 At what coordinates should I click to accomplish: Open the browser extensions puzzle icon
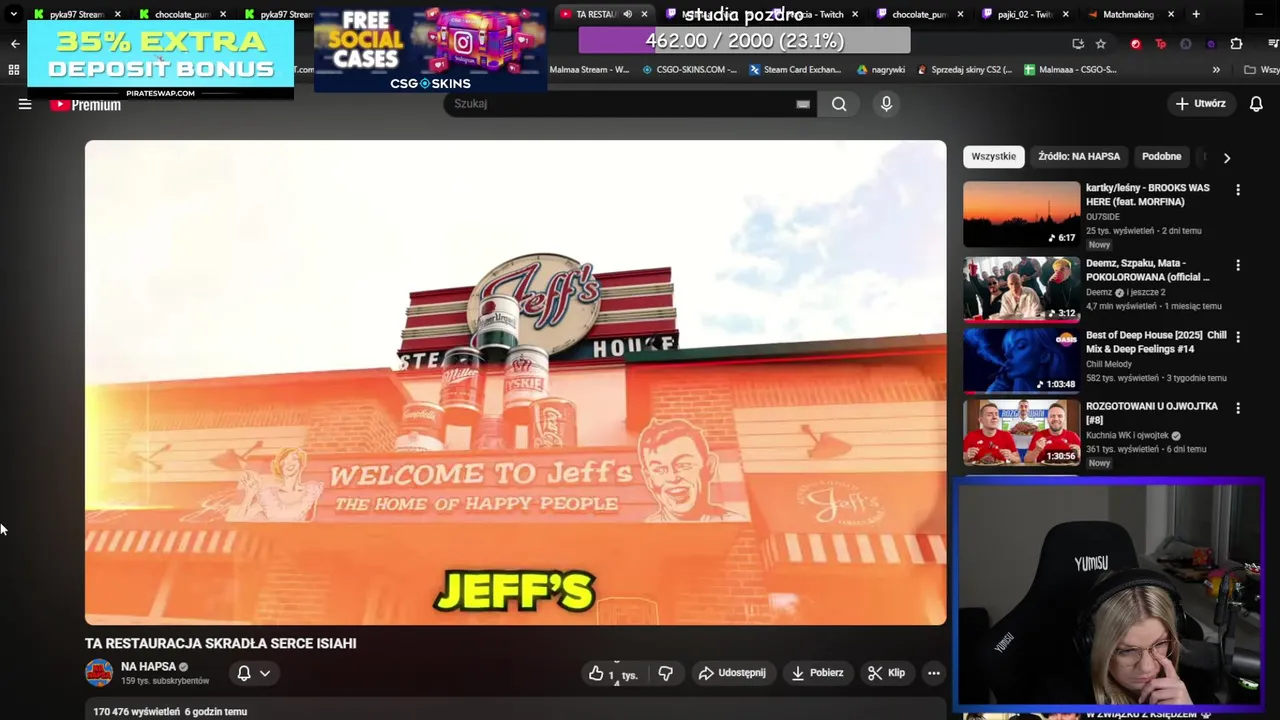point(1236,44)
